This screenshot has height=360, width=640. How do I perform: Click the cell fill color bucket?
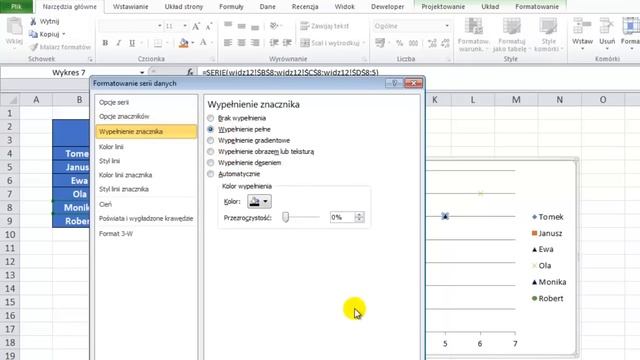(184, 43)
